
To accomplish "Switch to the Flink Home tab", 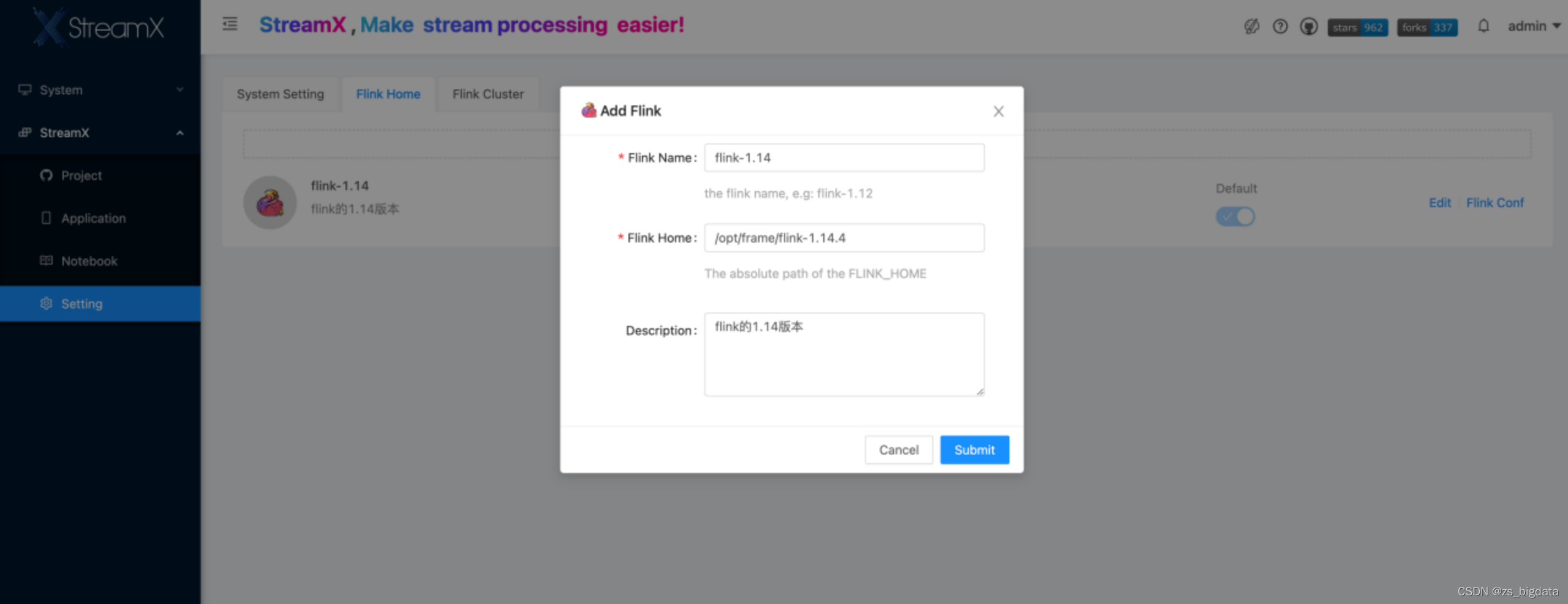I will [x=388, y=94].
